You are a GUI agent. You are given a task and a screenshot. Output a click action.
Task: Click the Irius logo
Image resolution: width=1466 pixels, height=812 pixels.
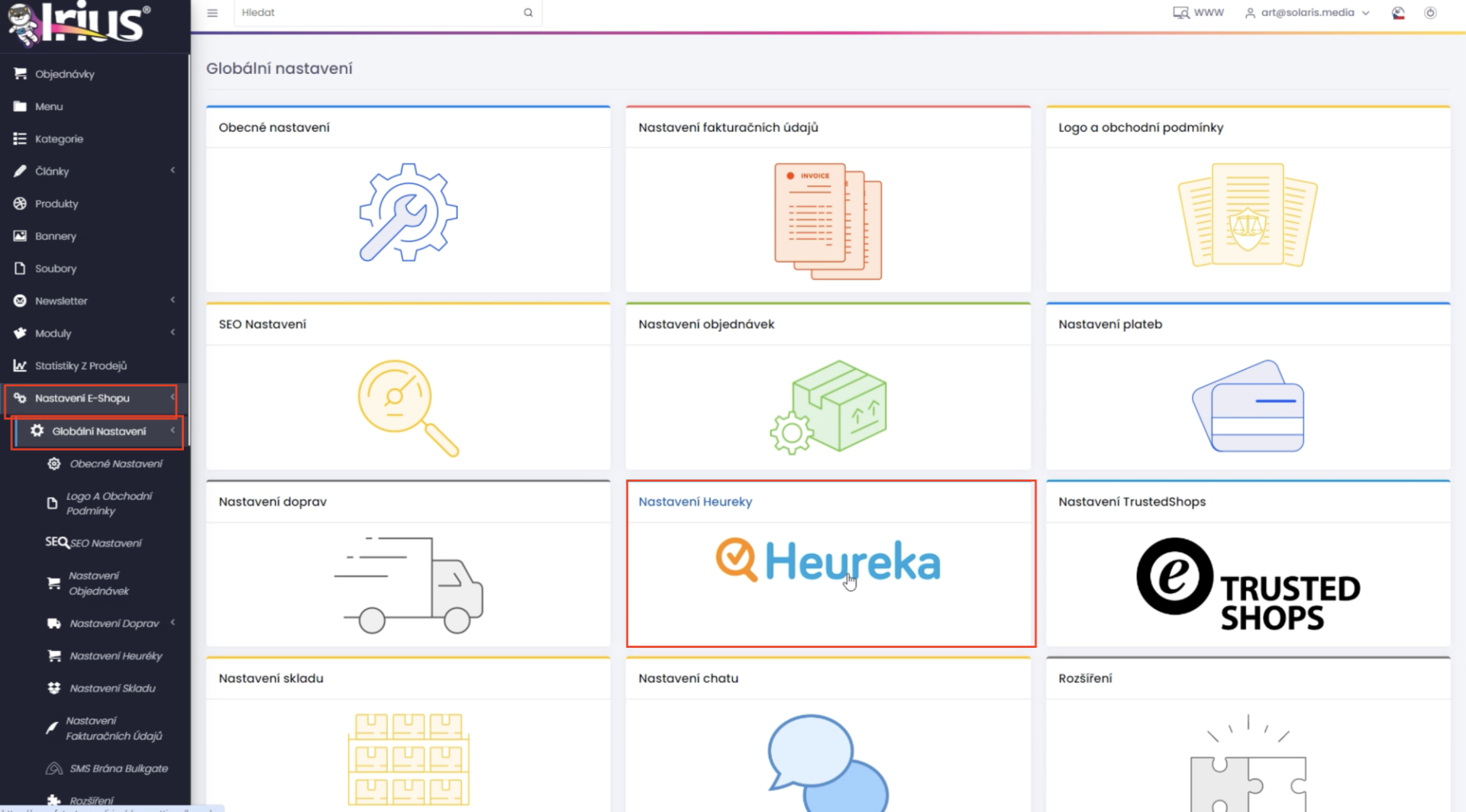(80, 23)
